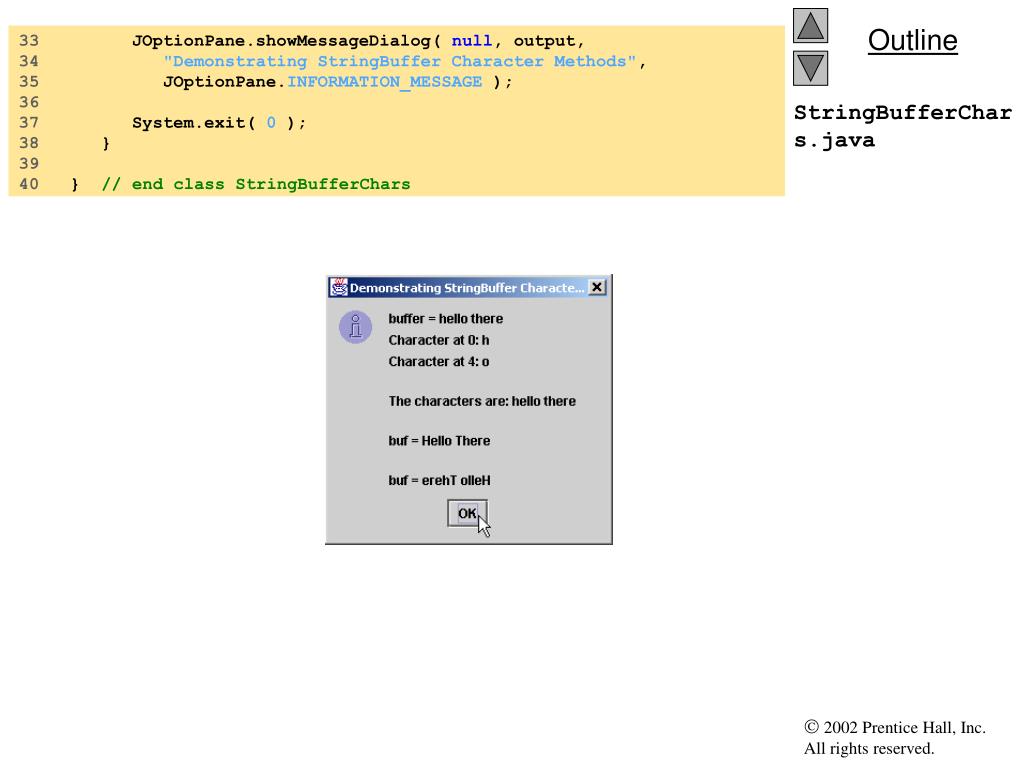Click 'All rights reserved.' text
1024x768 pixels.
click(x=869, y=748)
